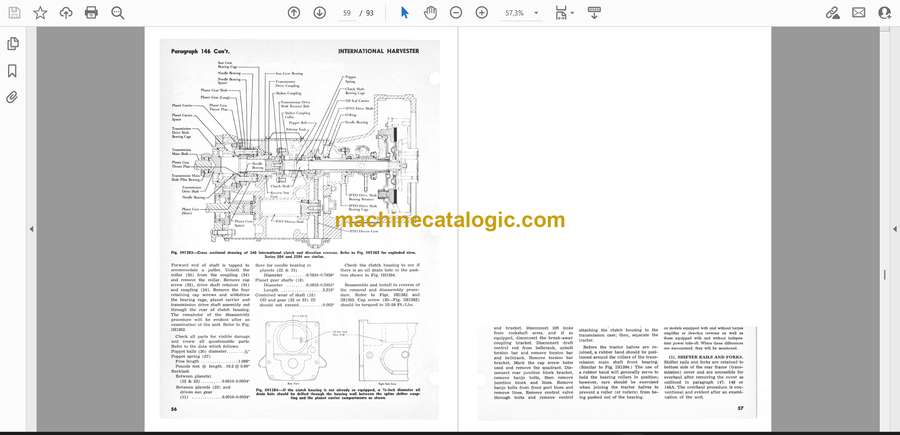Viewport: 900px width, 435px height.
Task: Share a link to this file
Action: point(832,13)
